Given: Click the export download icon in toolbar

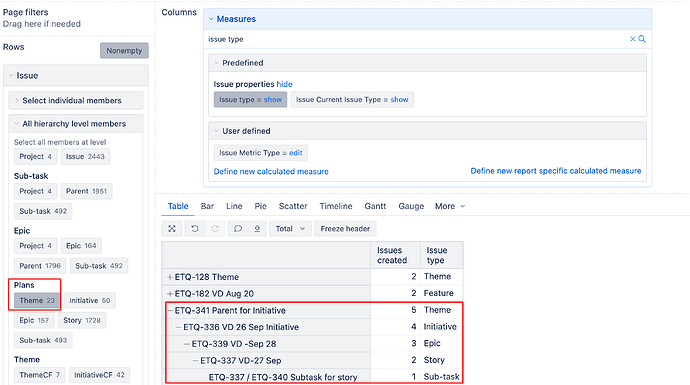Looking at the screenshot, I should [257, 229].
